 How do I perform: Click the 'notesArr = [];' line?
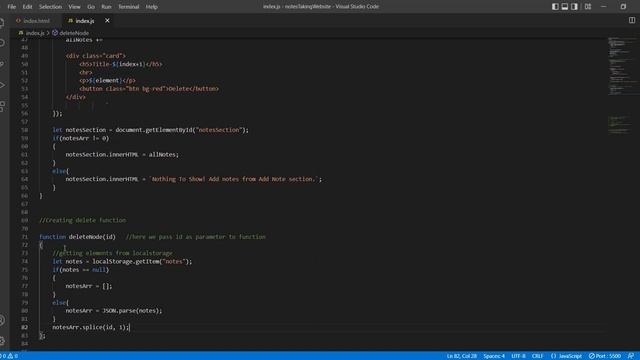89,286
